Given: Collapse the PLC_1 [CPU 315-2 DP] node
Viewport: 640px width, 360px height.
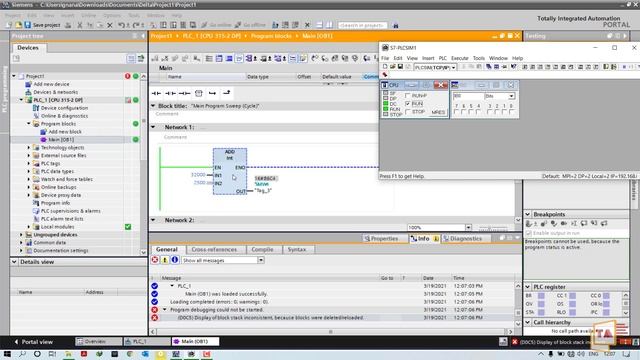Looking at the screenshot, I should [x=21, y=100].
